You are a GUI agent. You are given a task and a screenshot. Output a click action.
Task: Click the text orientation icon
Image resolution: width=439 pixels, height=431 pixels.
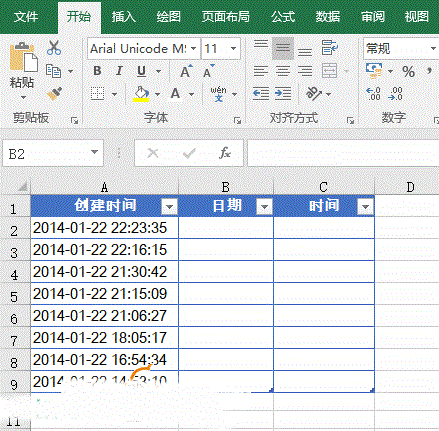(314, 94)
